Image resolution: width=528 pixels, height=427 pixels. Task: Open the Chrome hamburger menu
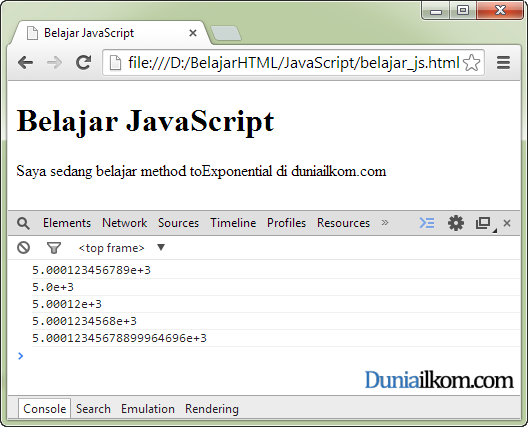[x=503, y=63]
